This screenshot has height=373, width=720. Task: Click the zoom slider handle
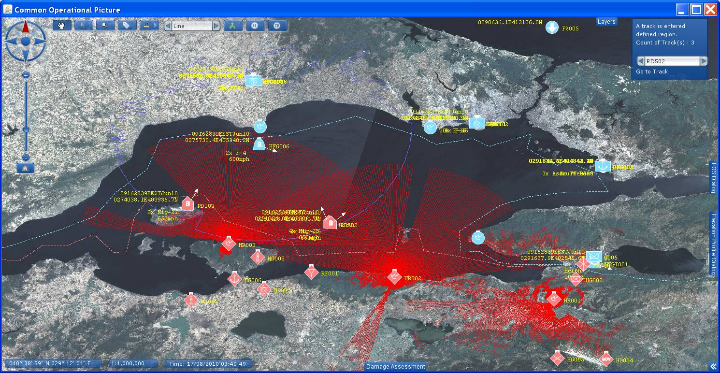click(x=26, y=130)
